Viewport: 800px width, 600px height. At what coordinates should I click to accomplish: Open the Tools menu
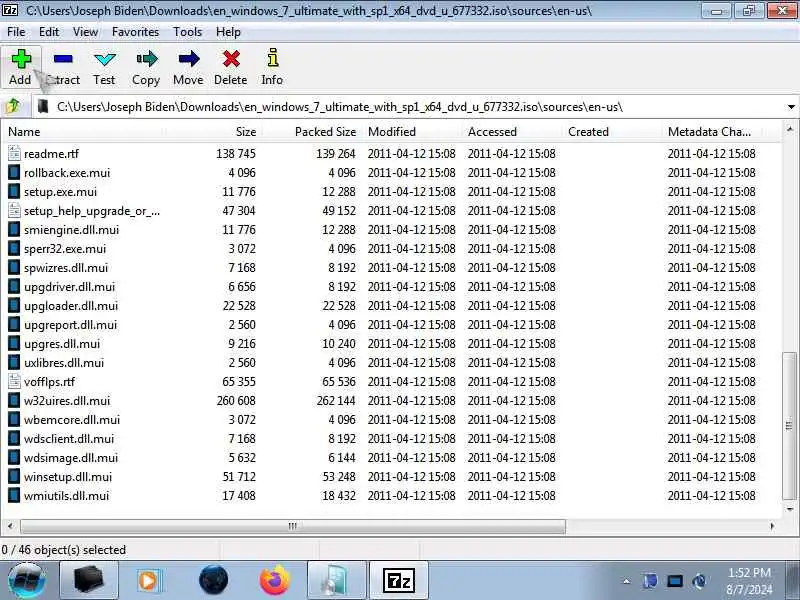tap(188, 32)
